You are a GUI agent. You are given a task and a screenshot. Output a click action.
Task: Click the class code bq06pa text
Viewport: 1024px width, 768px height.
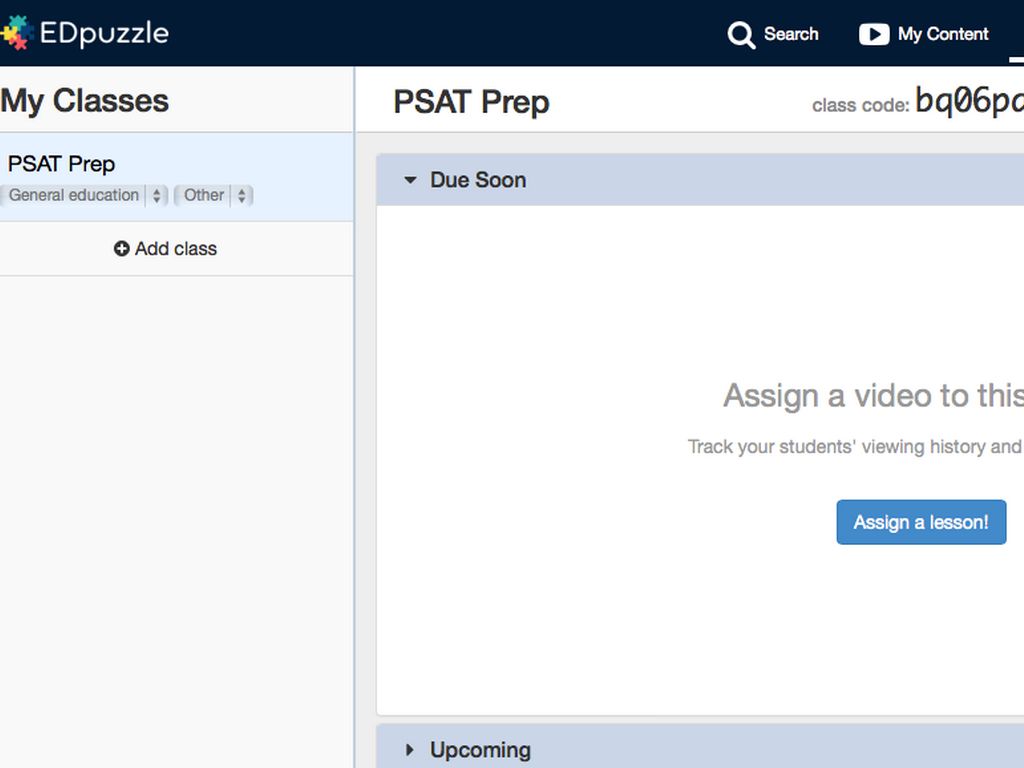[x=968, y=102]
